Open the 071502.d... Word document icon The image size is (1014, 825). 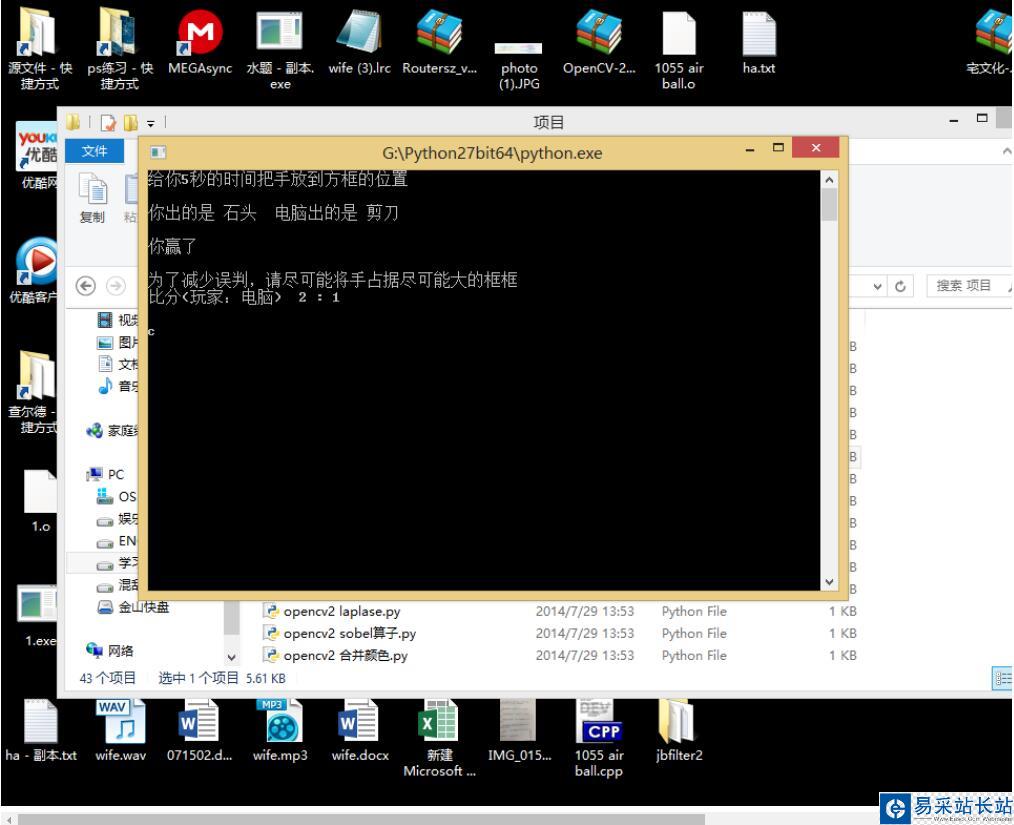199,721
